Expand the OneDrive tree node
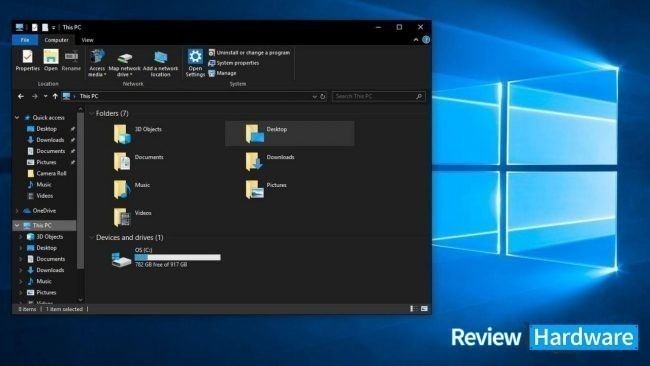Viewport: 650px width, 366px height. pos(17,211)
